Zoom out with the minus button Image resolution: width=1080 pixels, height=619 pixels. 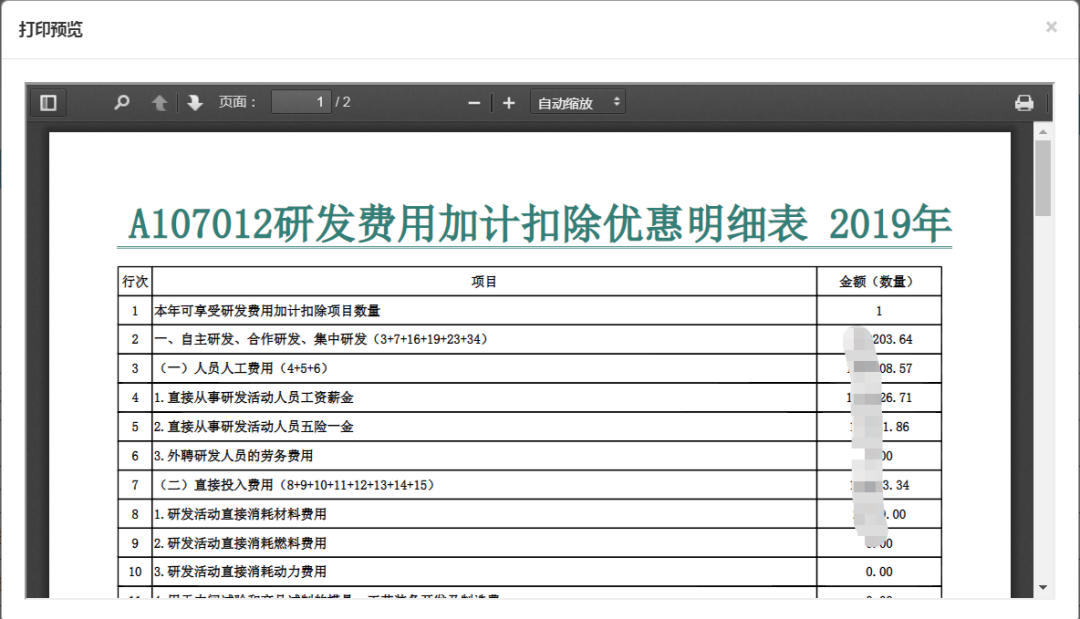pos(474,103)
